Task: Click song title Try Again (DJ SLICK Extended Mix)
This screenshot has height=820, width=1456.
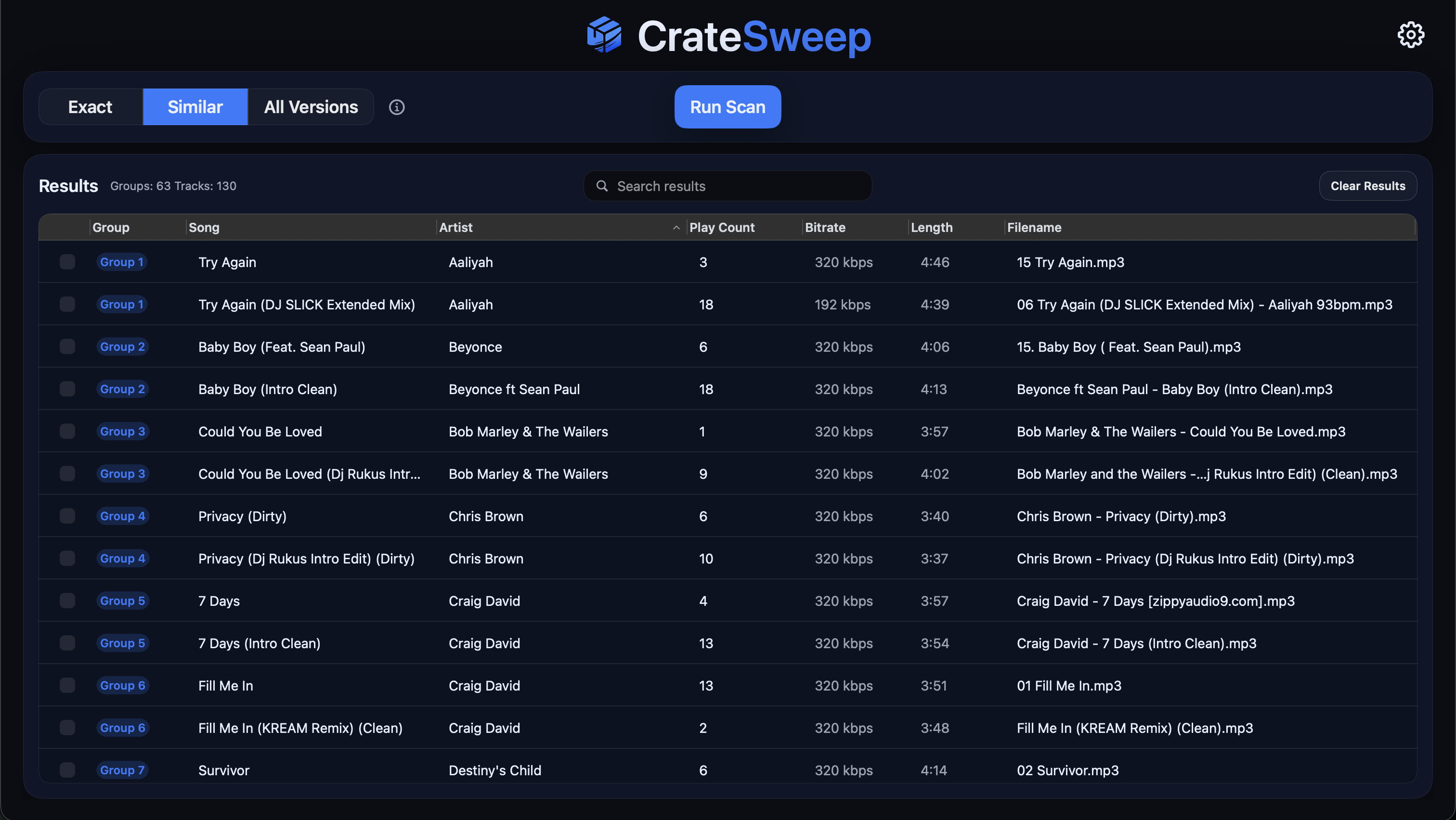Action: click(306, 305)
